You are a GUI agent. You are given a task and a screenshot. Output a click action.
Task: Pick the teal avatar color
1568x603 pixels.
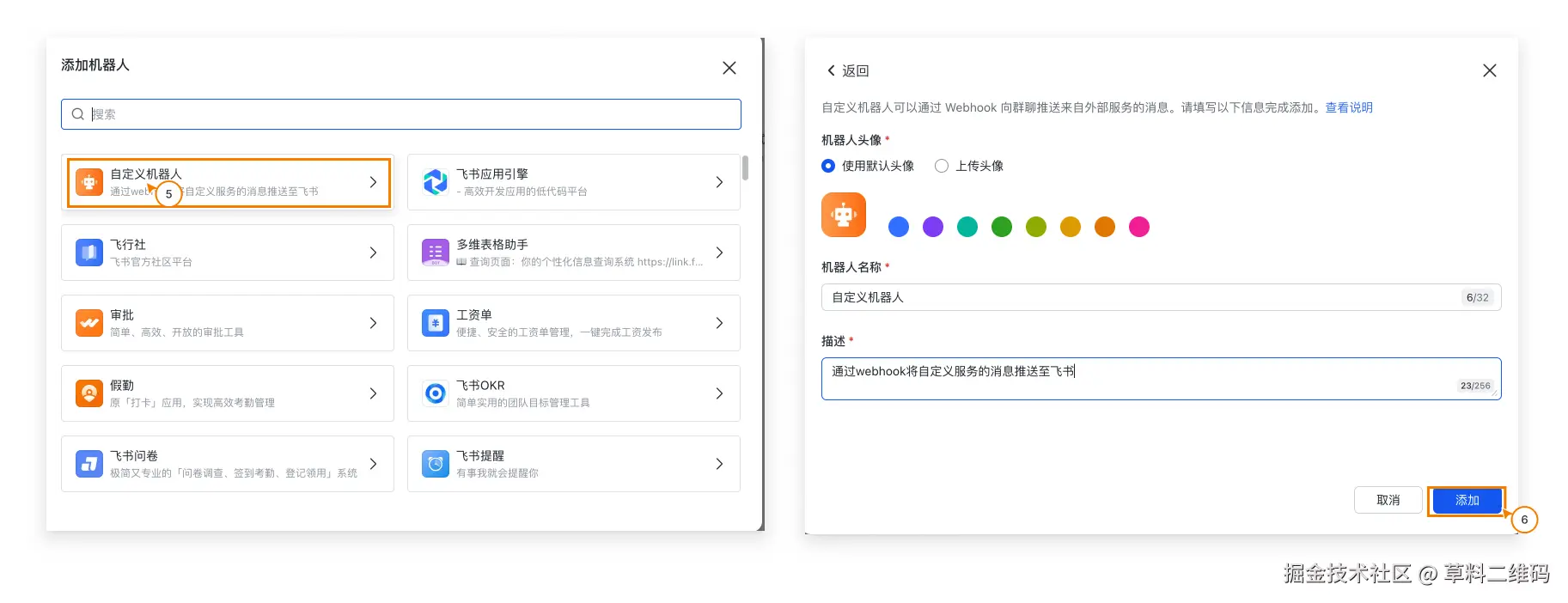coord(967,227)
